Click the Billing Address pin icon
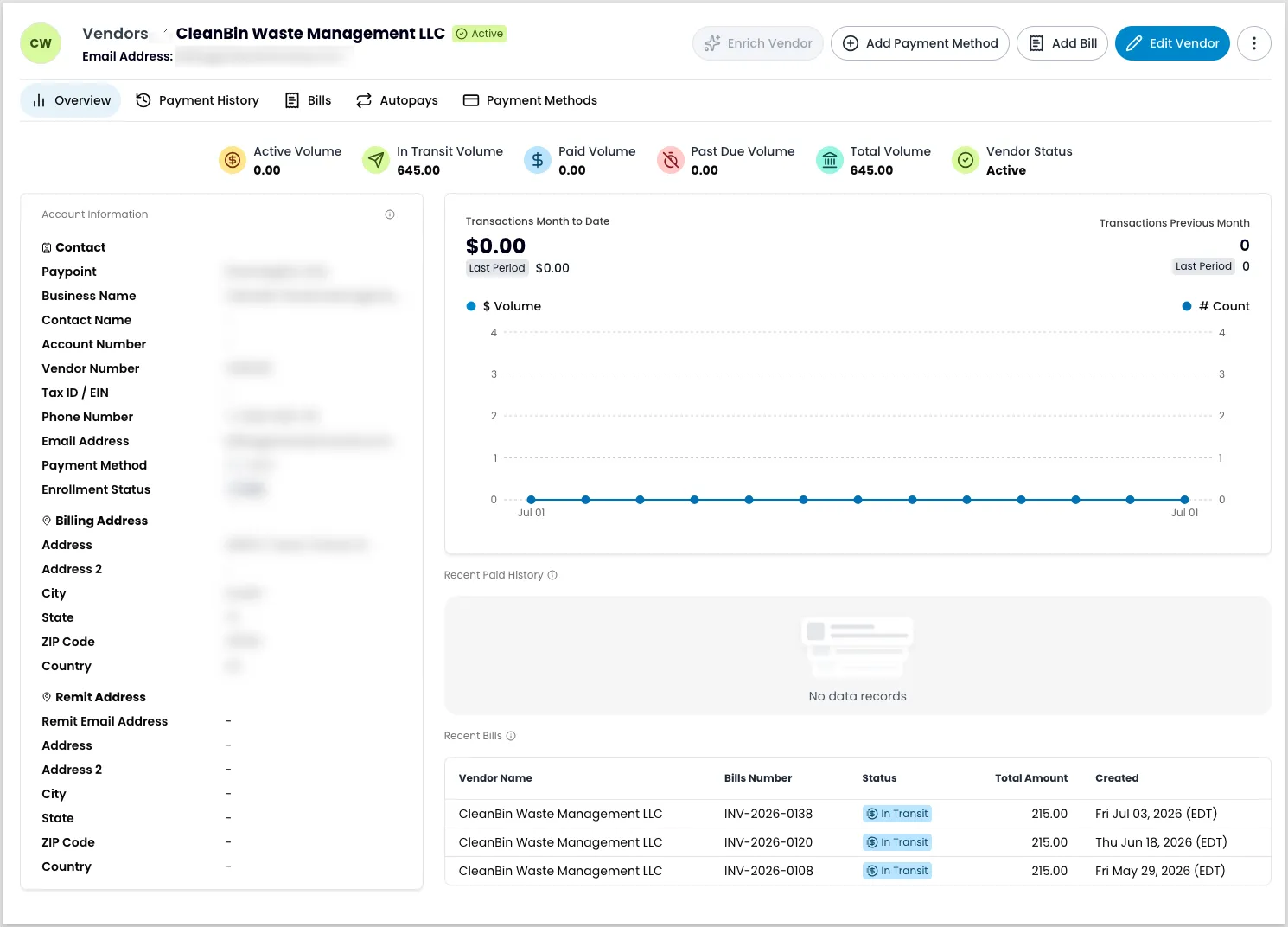 pyautogui.click(x=47, y=521)
